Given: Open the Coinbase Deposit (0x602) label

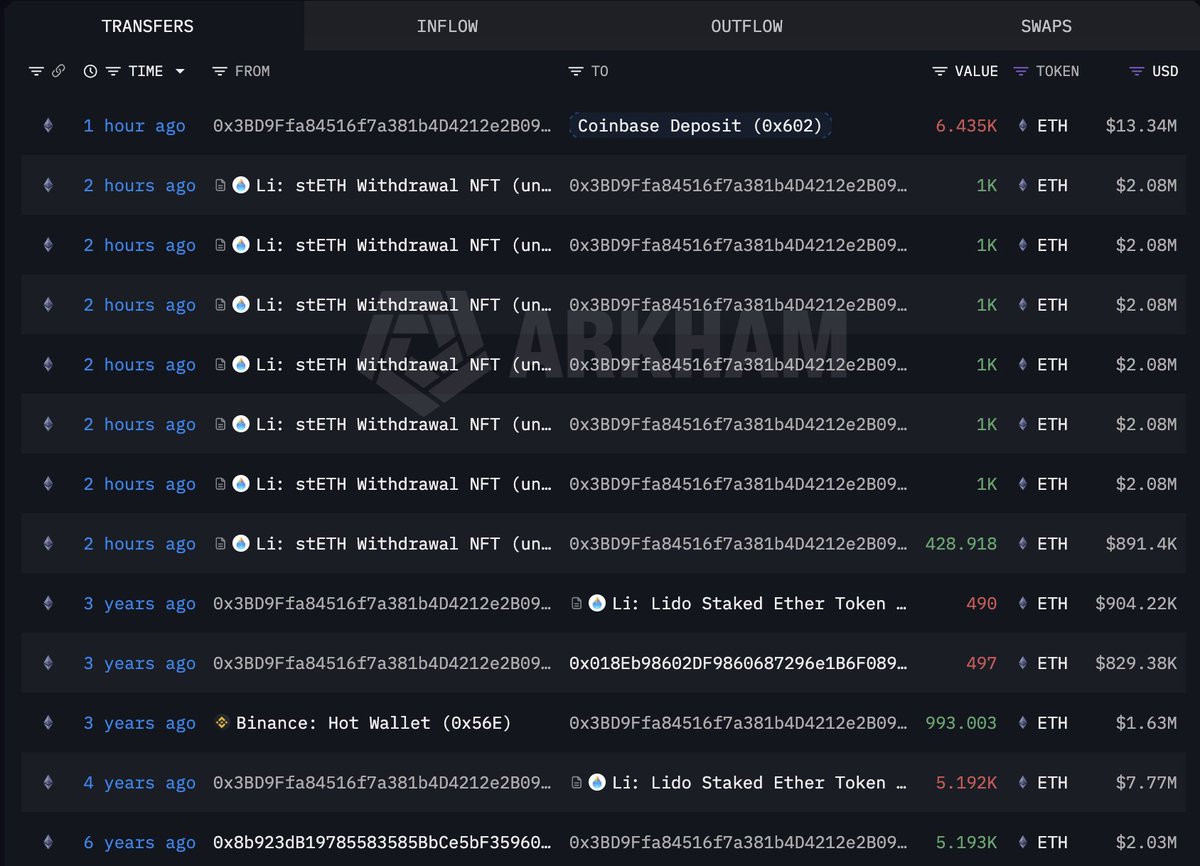Looking at the screenshot, I should (700, 126).
